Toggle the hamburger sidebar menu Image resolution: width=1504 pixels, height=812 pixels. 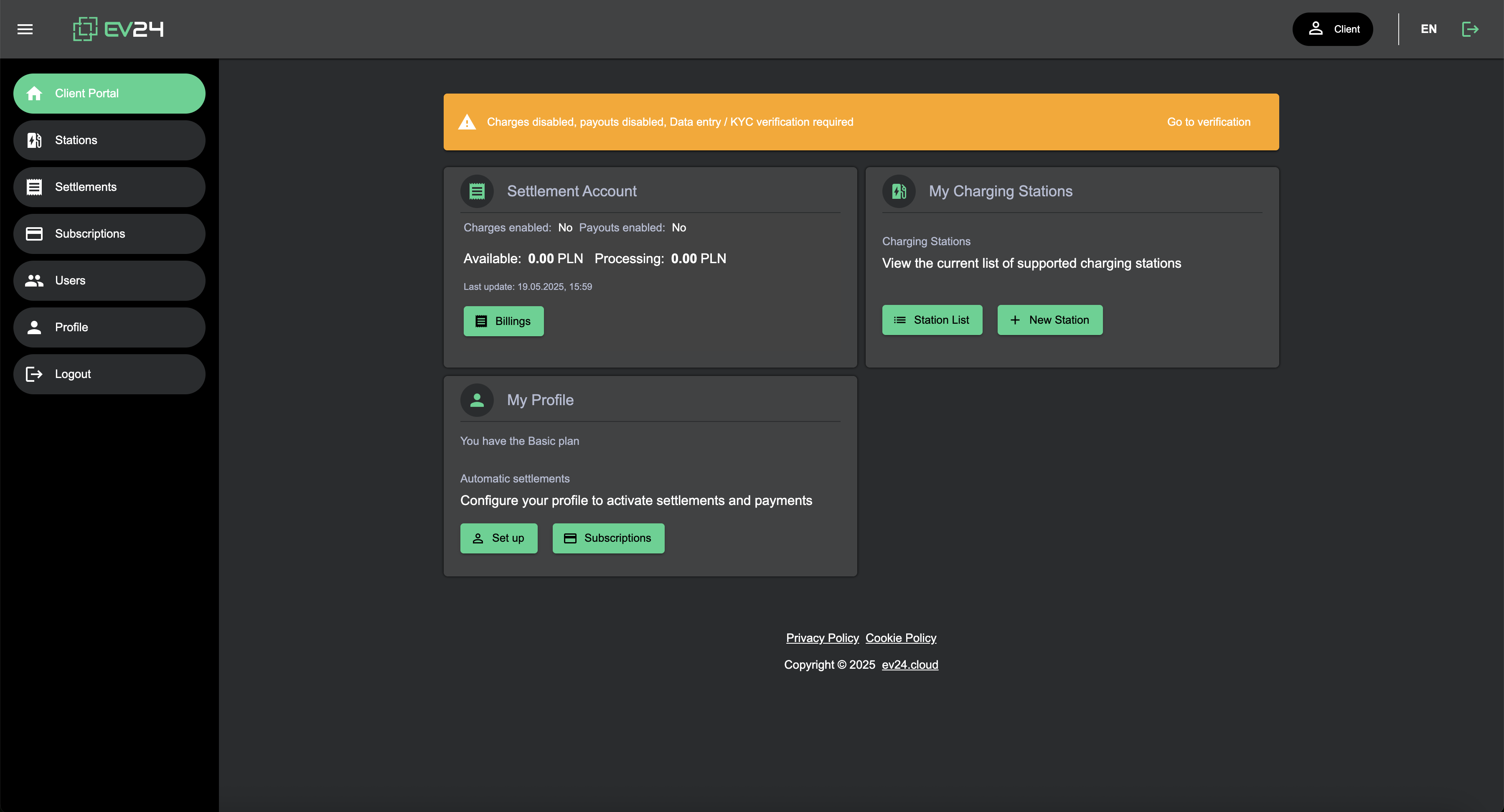coord(25,29)
